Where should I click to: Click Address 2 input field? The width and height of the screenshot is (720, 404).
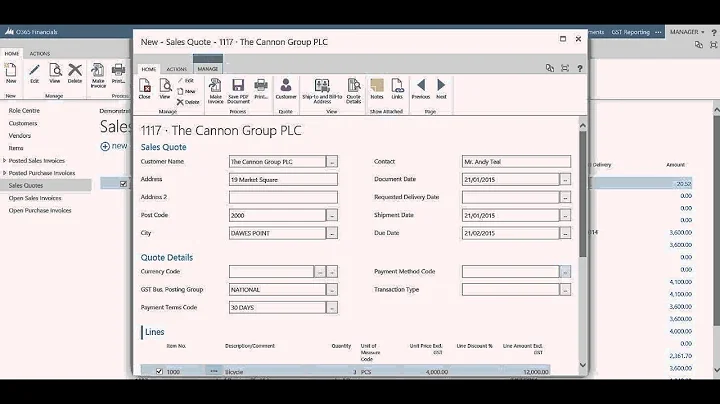coord(283,197)
